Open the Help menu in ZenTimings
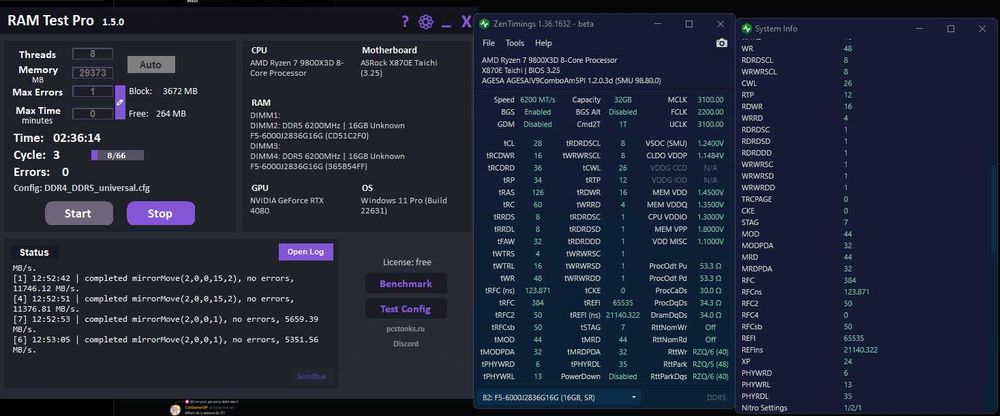This screenshot has width=1000, height=416. pyautogui.click(x=543, y=43)
